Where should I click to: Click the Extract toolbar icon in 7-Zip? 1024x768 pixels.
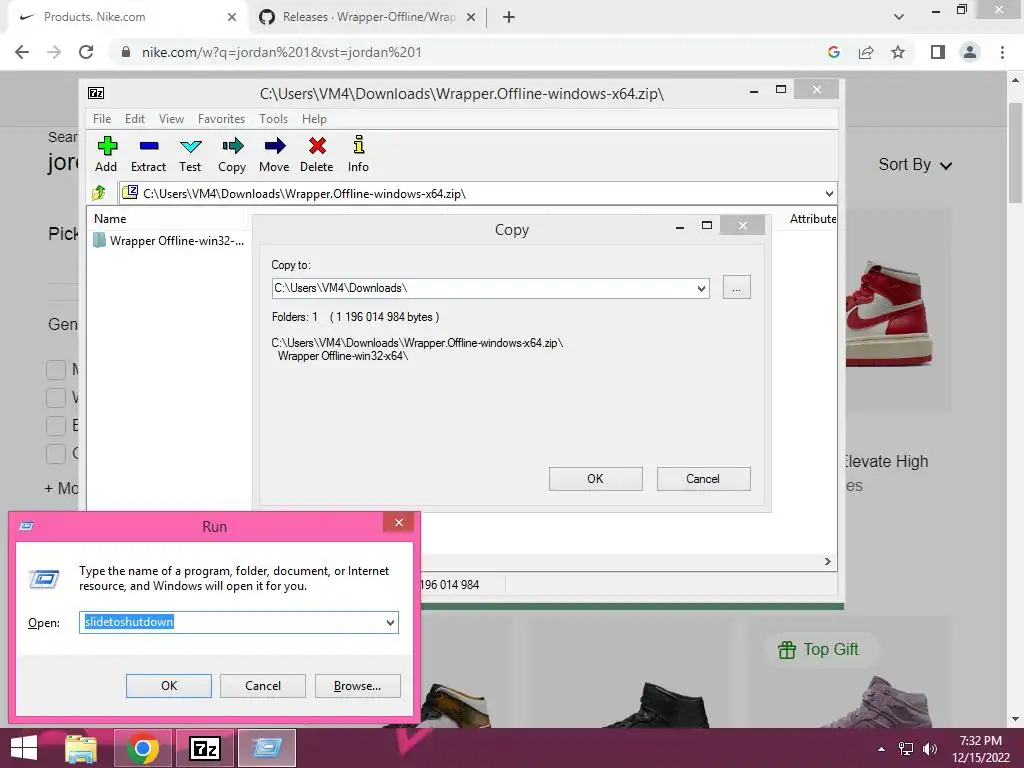[148, 154]
